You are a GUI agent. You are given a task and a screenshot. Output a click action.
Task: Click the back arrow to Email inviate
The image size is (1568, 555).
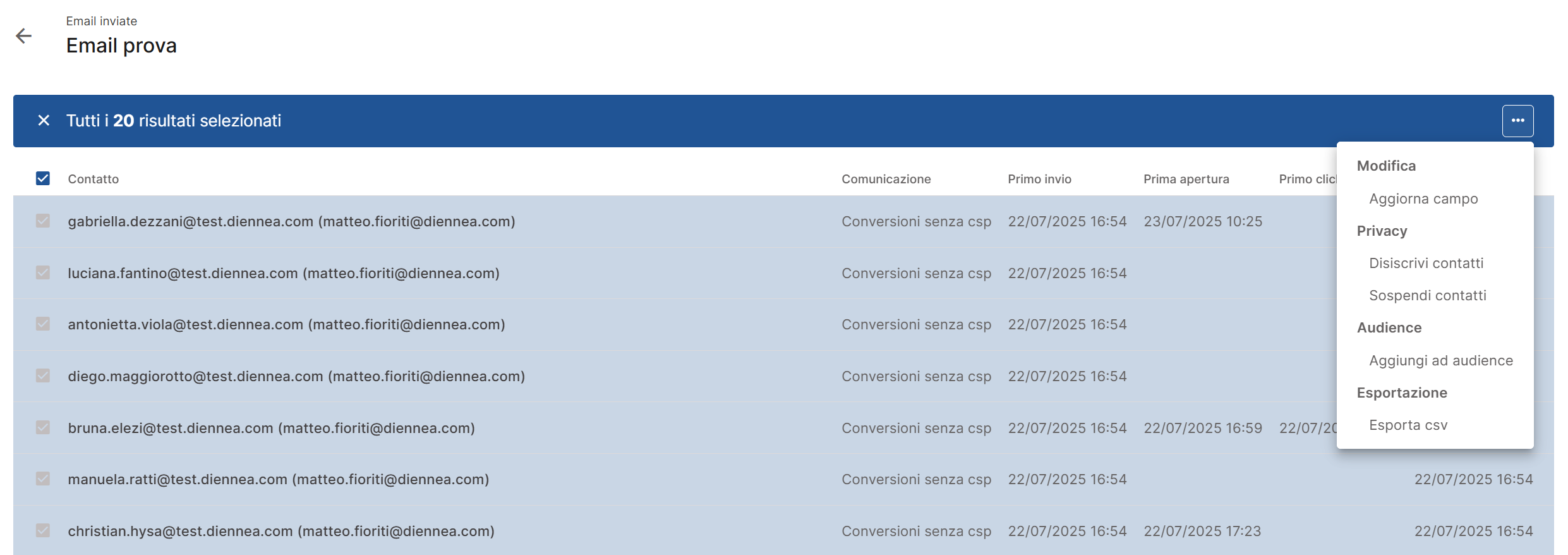[24, 35]
